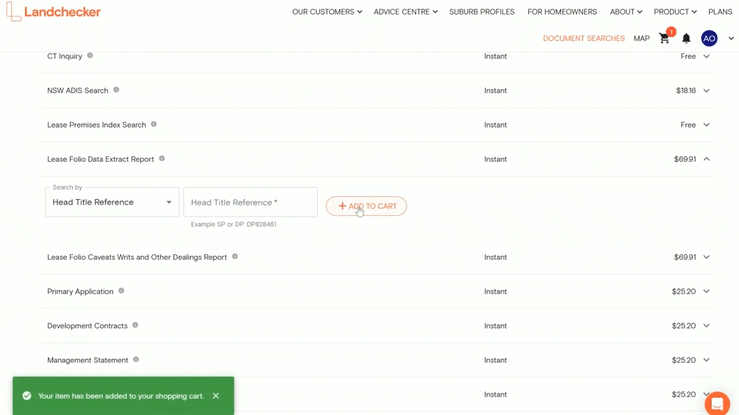Expand the Management Statement row
This screenshot has width=739, height=415.
click(x=706, y=360)
